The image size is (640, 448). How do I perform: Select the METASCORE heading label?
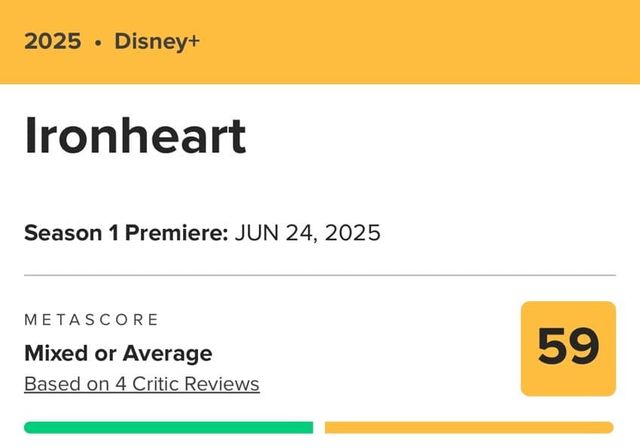[91, 320]
